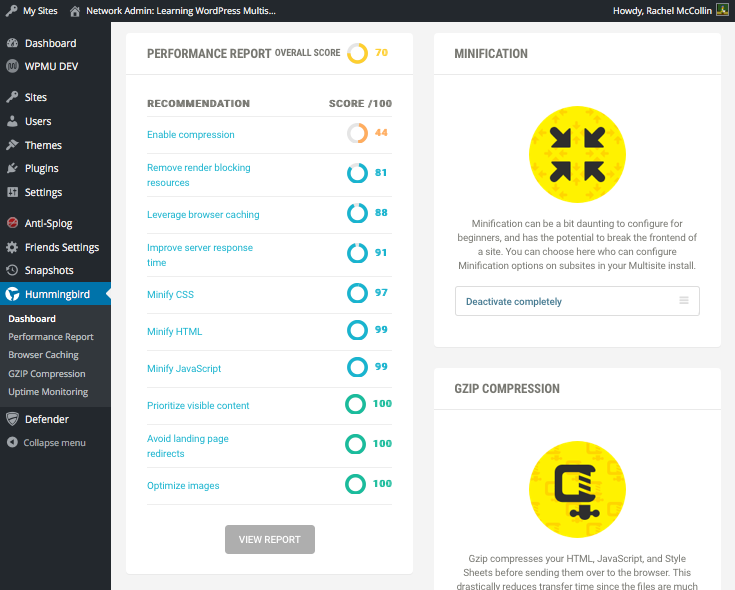Click Rachel McCollin's avatar thumbnail
The width and height of the screenshot is (735, 590).
pos(722,10)
